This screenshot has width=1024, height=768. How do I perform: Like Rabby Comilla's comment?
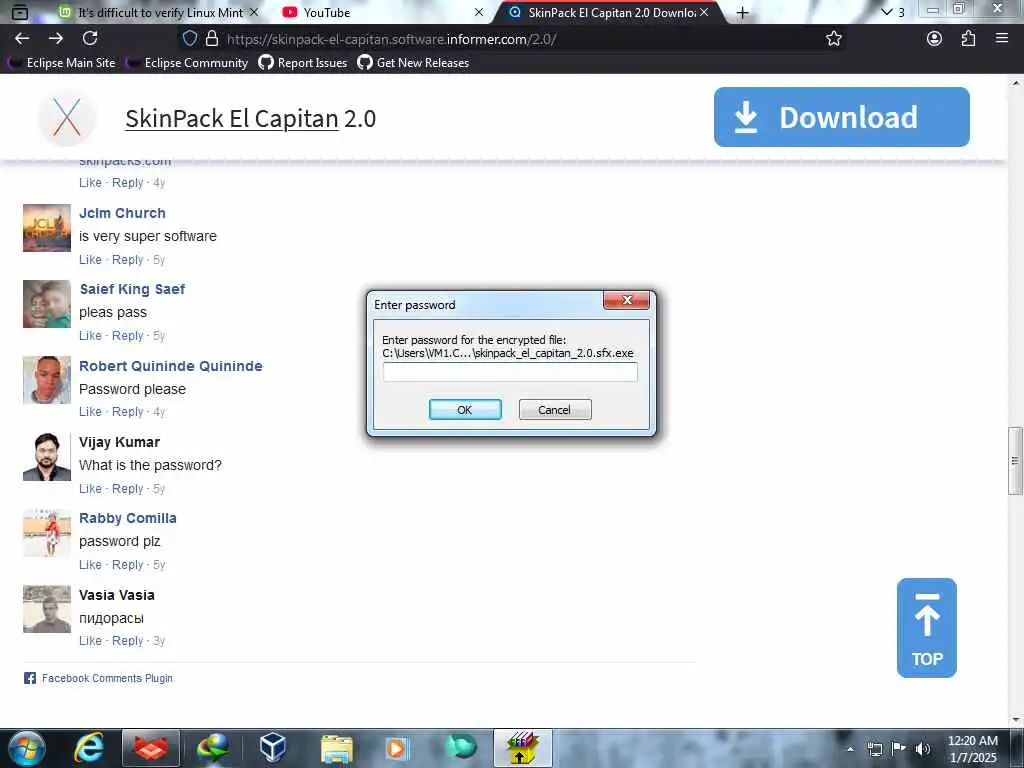pos(90,564)
